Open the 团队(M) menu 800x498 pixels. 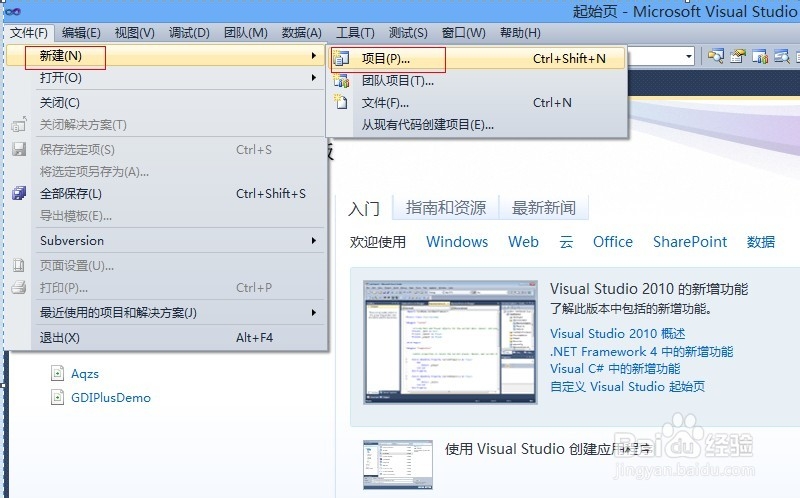pos(246,33)
